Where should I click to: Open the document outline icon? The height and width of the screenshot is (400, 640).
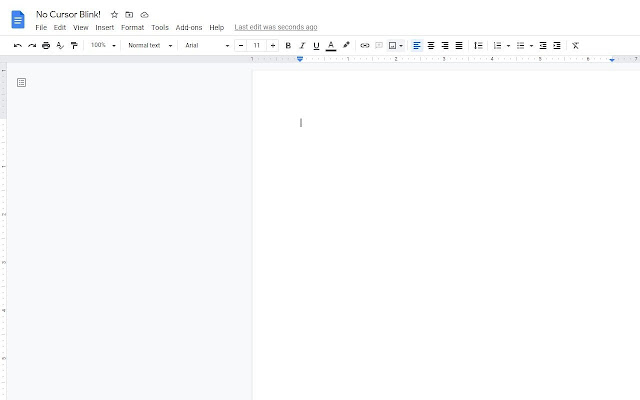[x=22, y=82]
